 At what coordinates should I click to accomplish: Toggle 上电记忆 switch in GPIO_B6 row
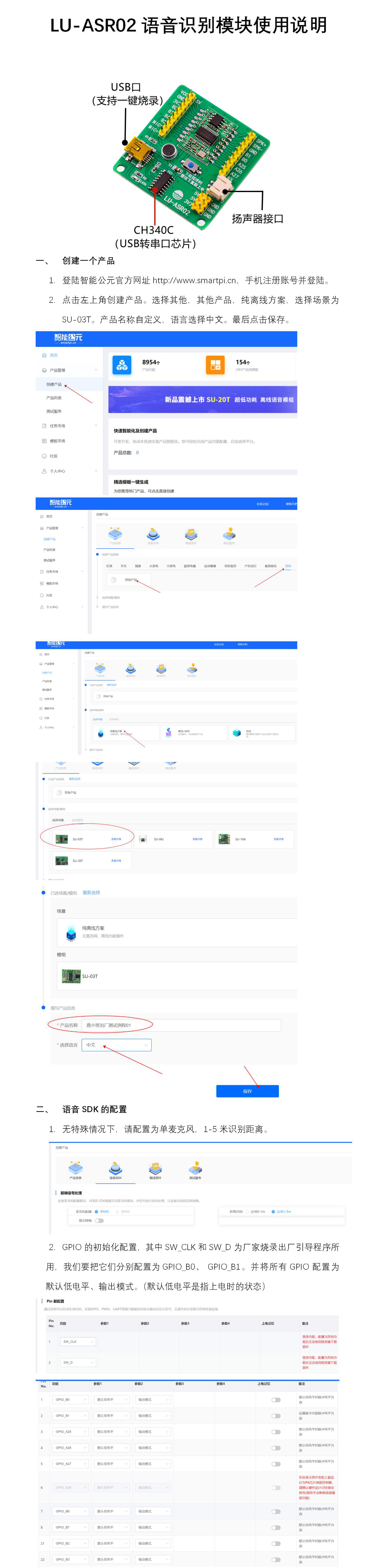coord(276,1511)
